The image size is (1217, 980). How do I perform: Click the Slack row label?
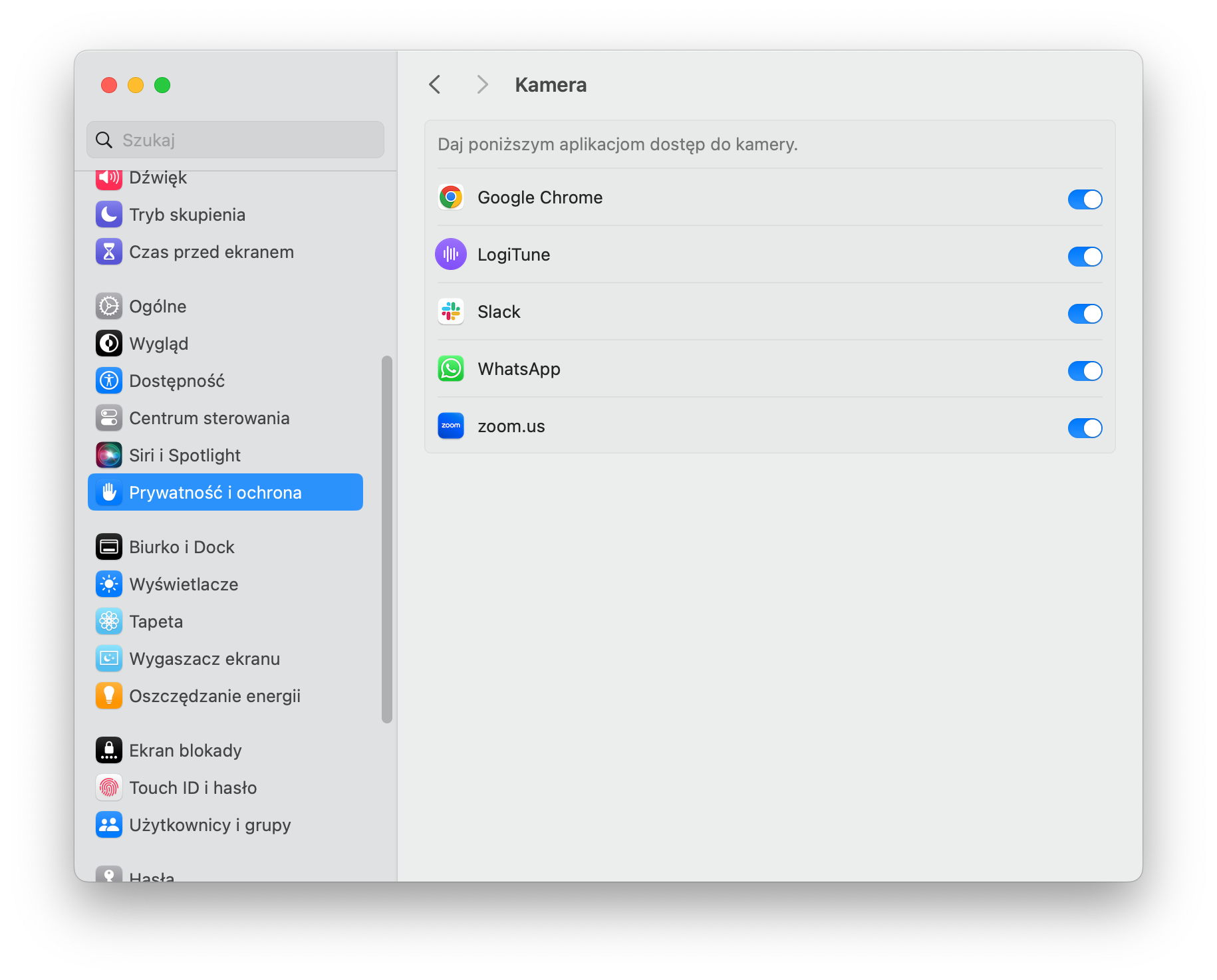tap(499, 312)
